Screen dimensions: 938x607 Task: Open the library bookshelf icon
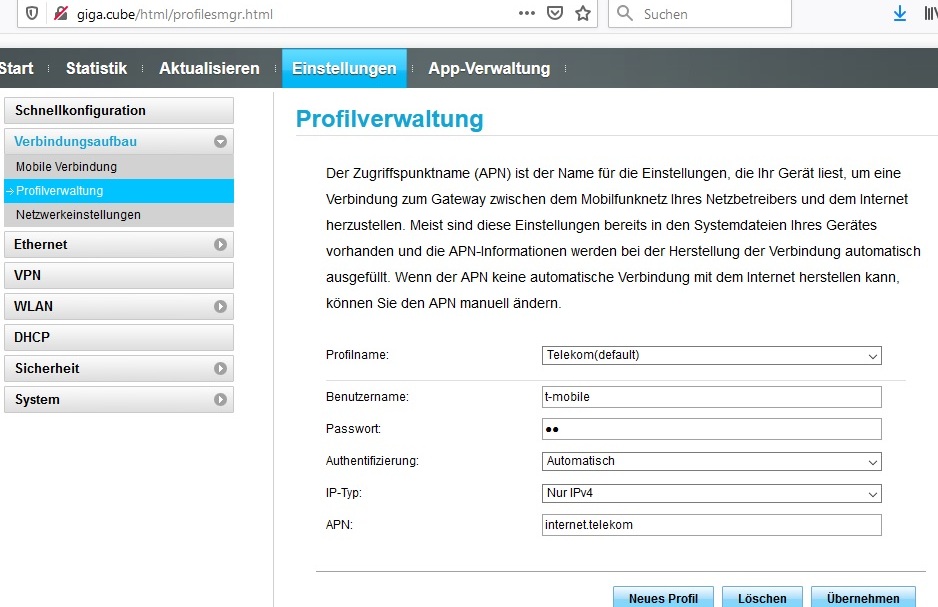(930, 14)
